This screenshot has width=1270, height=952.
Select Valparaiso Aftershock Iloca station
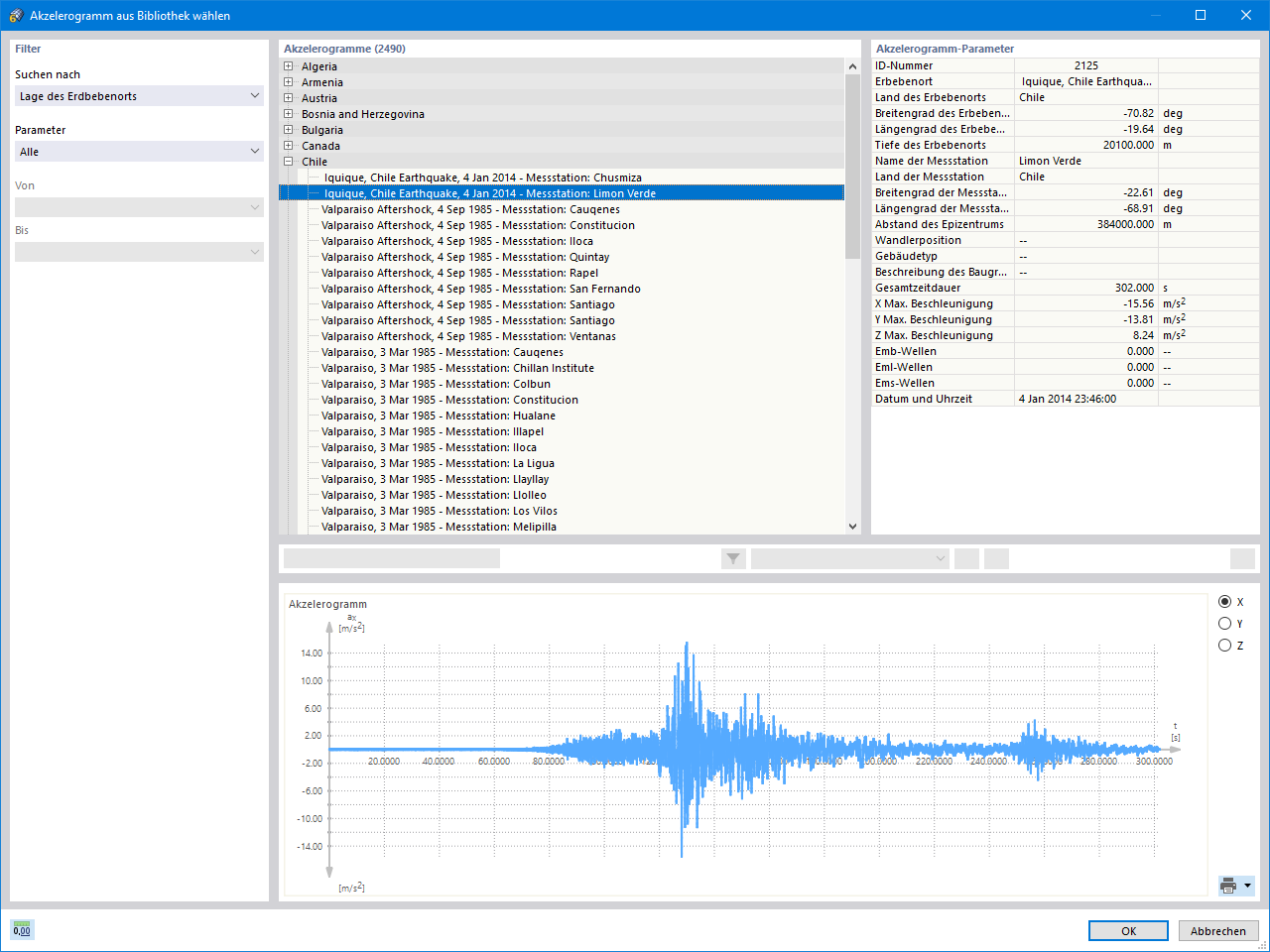coord(456,241)
